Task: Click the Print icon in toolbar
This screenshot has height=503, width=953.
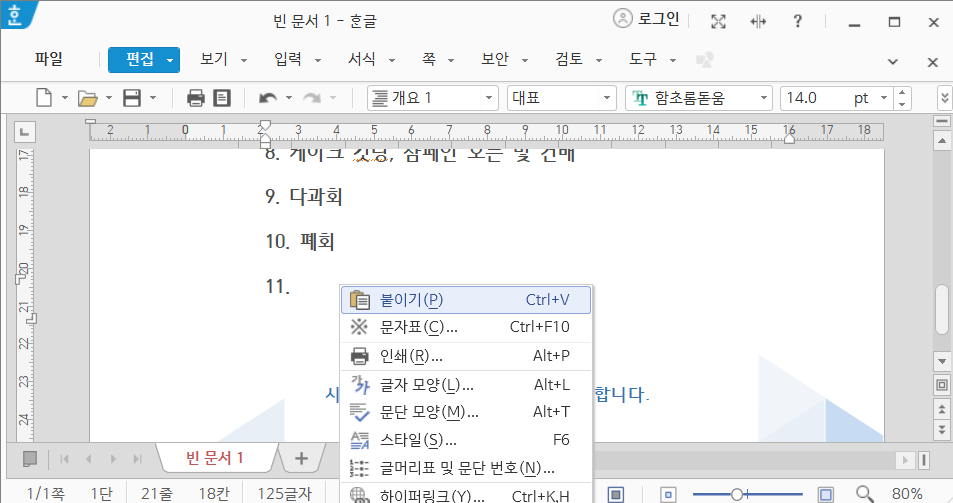Action: pos(195,98)
